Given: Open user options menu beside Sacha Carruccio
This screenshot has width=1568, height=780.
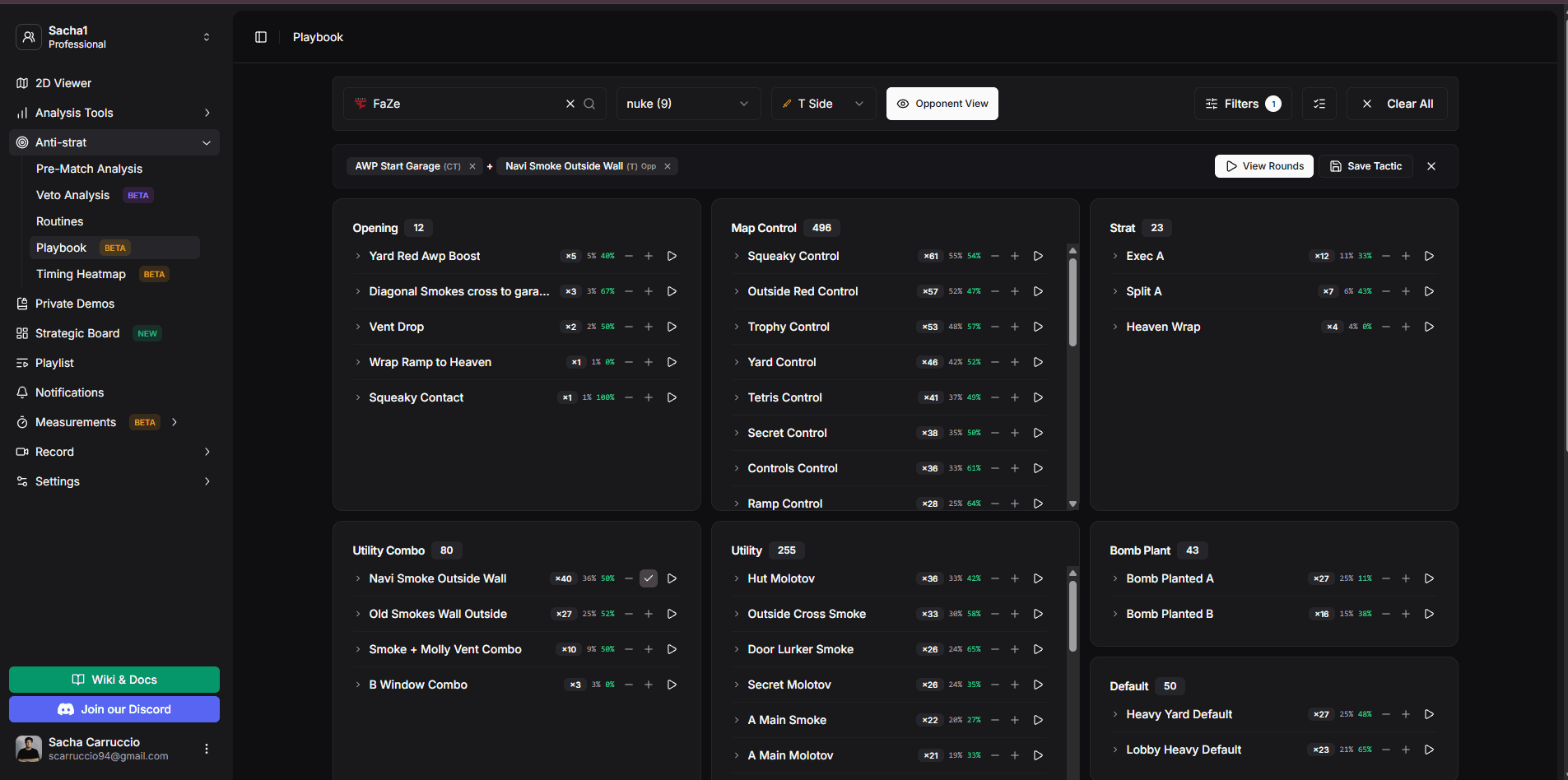Looking at the screenshot, I should coord(207,749).
